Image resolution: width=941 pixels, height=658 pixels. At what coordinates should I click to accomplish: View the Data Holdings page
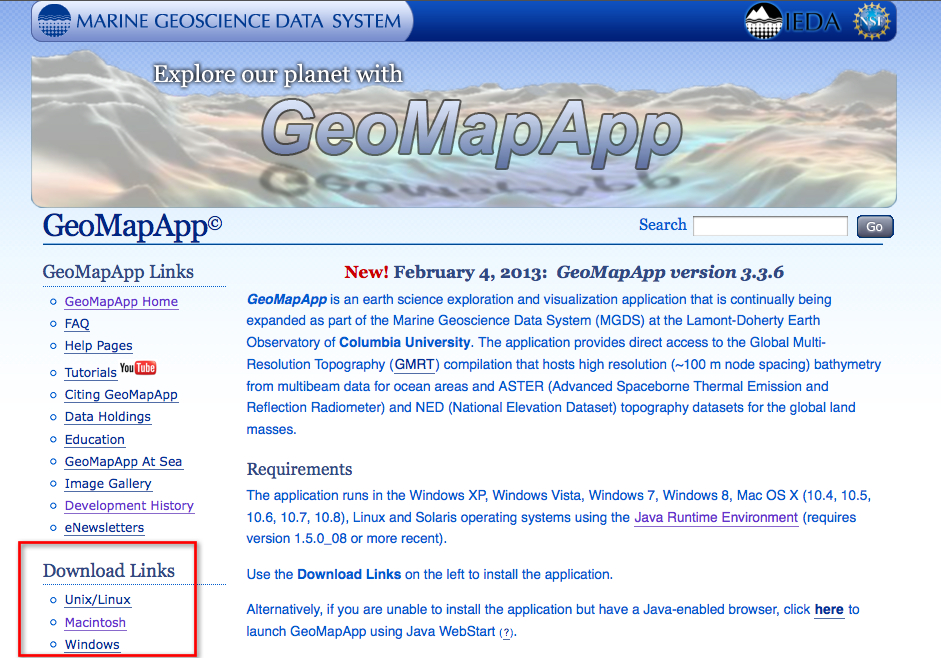pos(107,416)
